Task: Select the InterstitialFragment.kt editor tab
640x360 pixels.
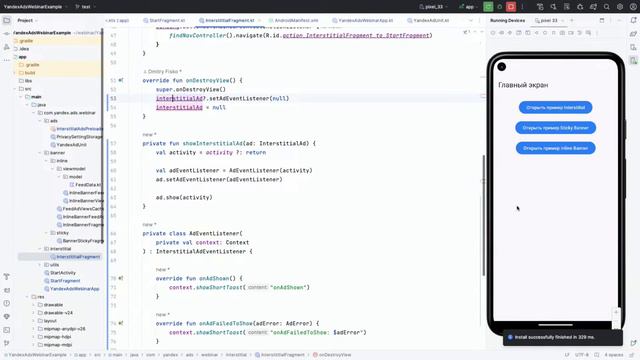Action: (227, 20)
